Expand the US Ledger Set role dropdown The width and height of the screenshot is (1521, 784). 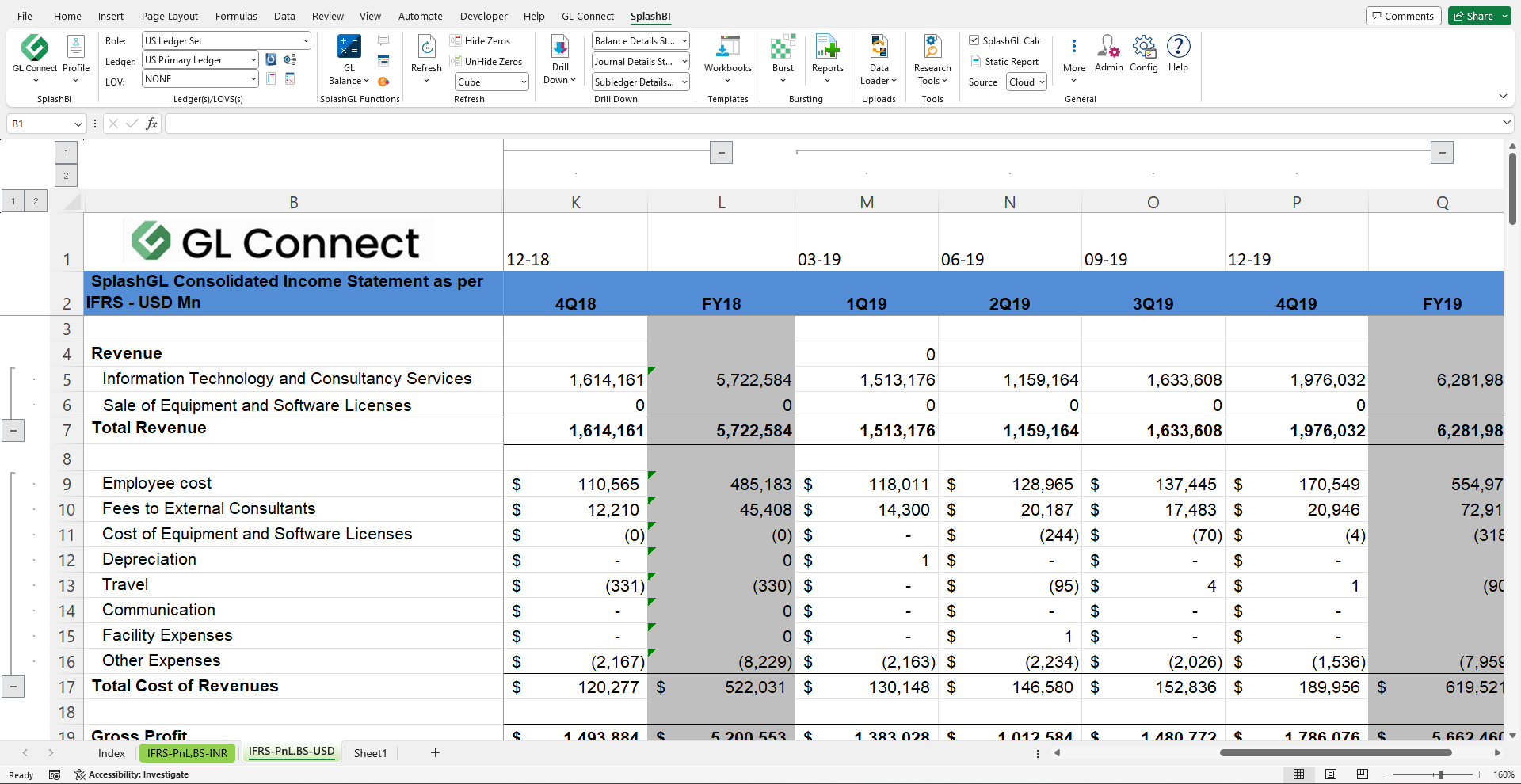pyautogui.click(x=306, y=41)
